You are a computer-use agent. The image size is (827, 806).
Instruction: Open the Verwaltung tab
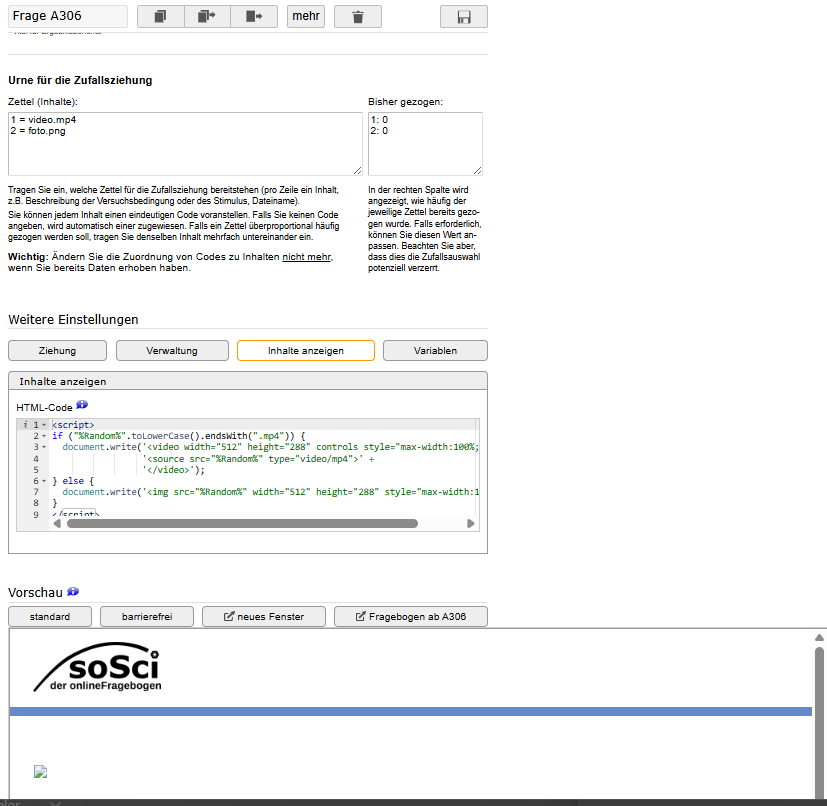click(x=172, y=351)
